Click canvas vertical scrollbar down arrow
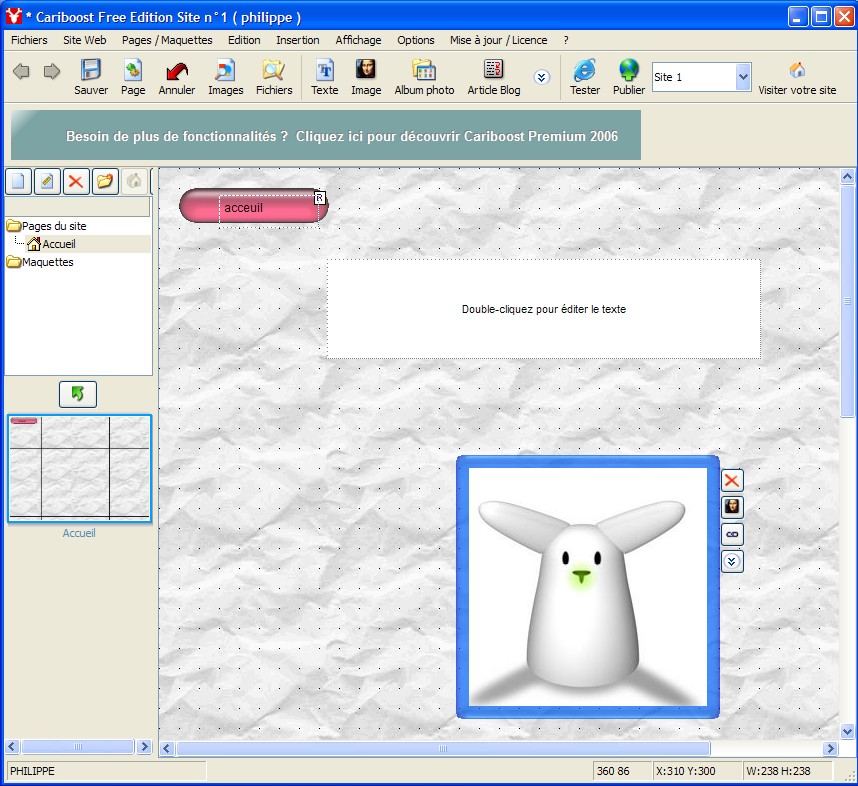The width and height of the screenshot is (858, 786). (847, 731)
